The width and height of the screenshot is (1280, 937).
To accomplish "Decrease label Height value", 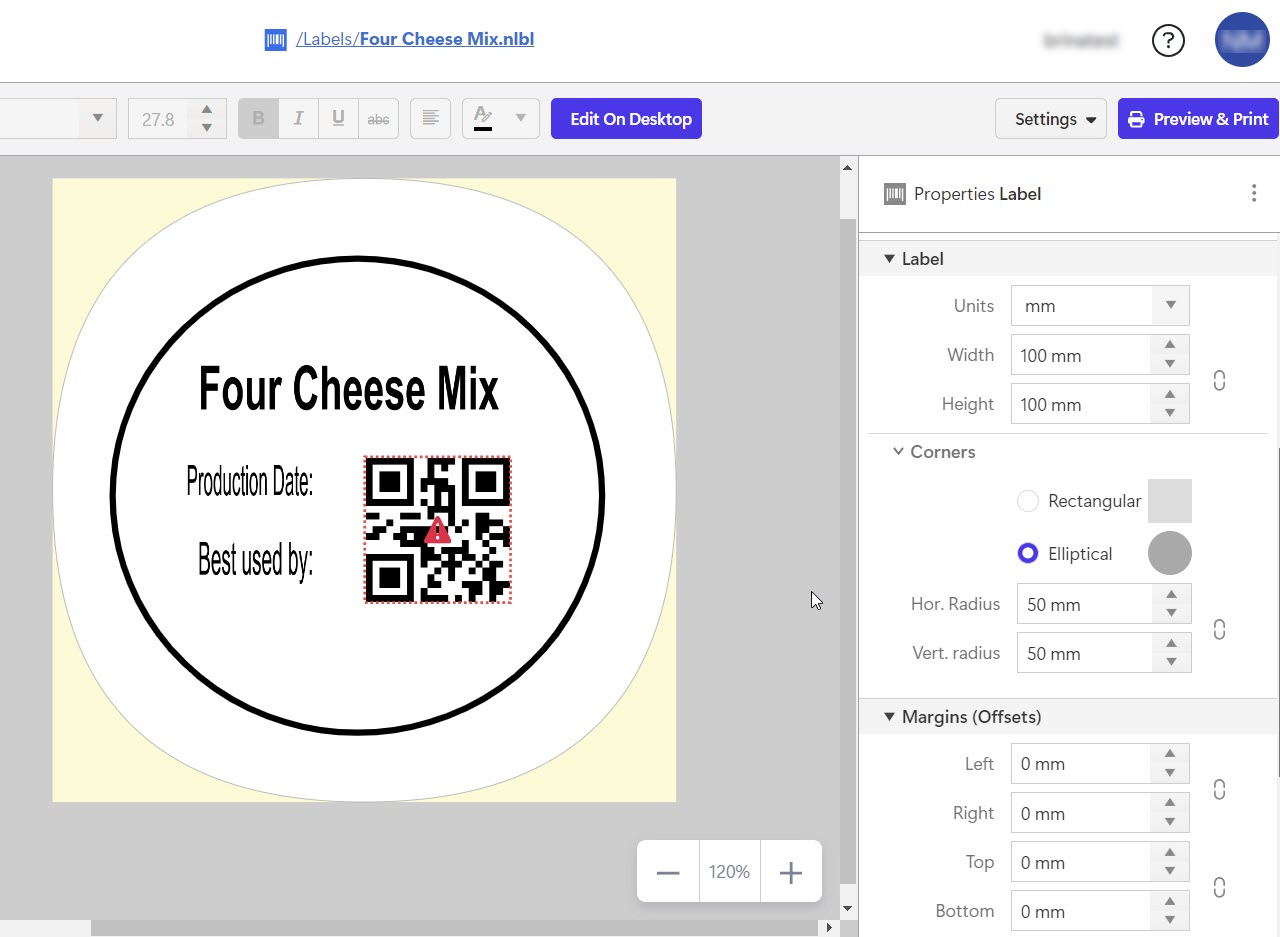I will tap(1170, 414).
